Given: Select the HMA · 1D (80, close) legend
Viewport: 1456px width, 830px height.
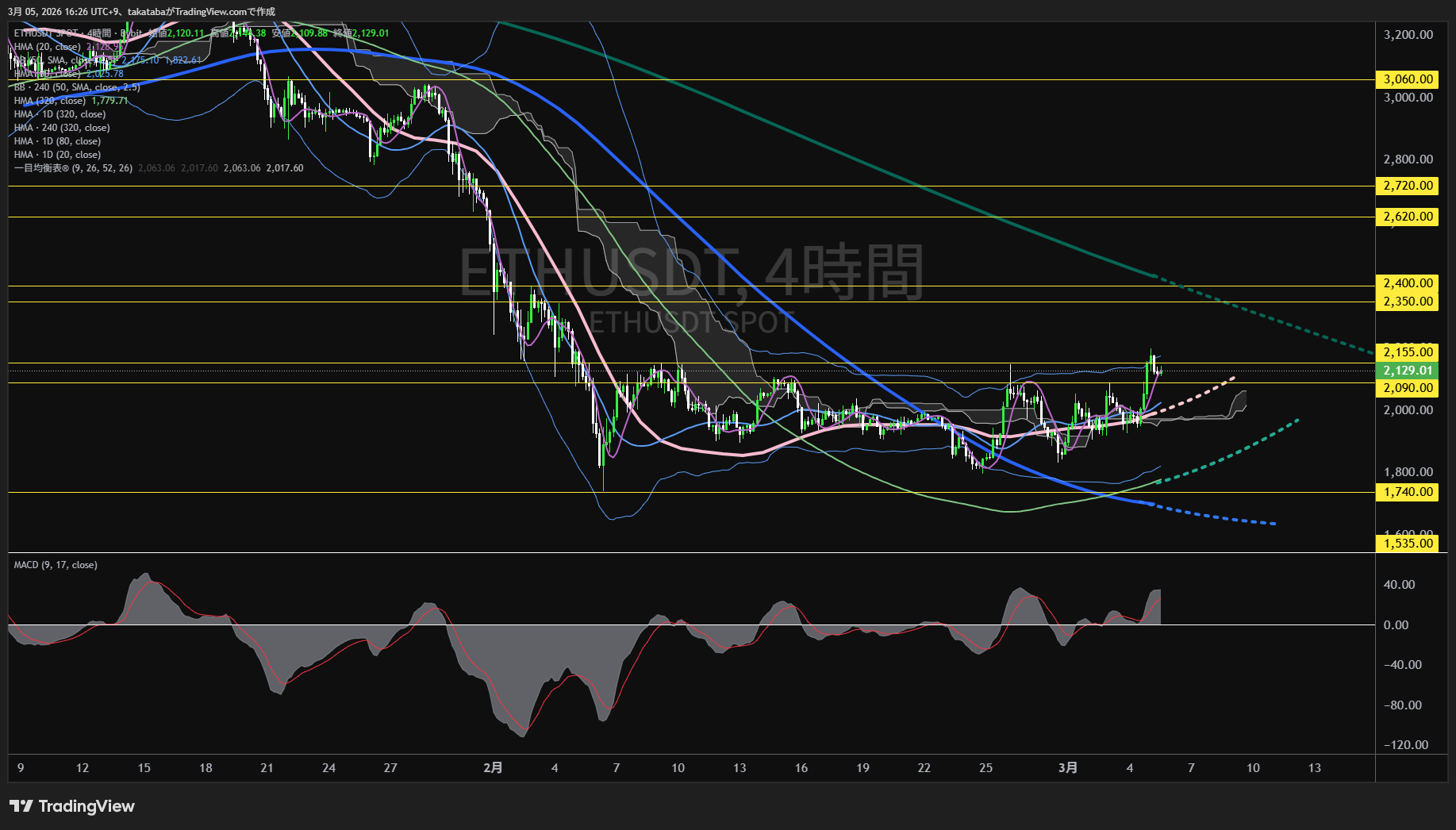Looking at the screenshot, I should [57, 141].
